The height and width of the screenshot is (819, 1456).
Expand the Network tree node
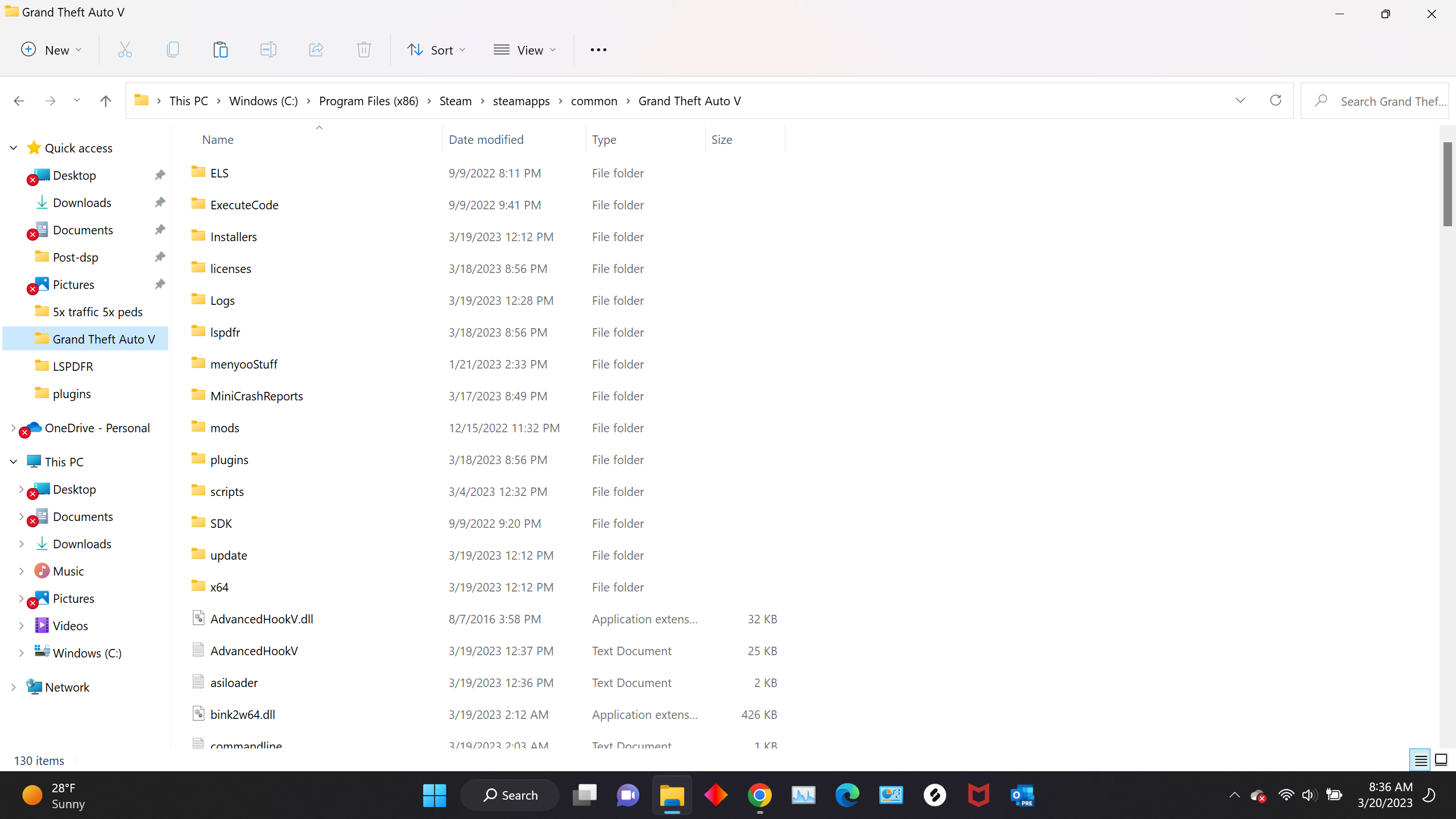click(x=14, y=687)
